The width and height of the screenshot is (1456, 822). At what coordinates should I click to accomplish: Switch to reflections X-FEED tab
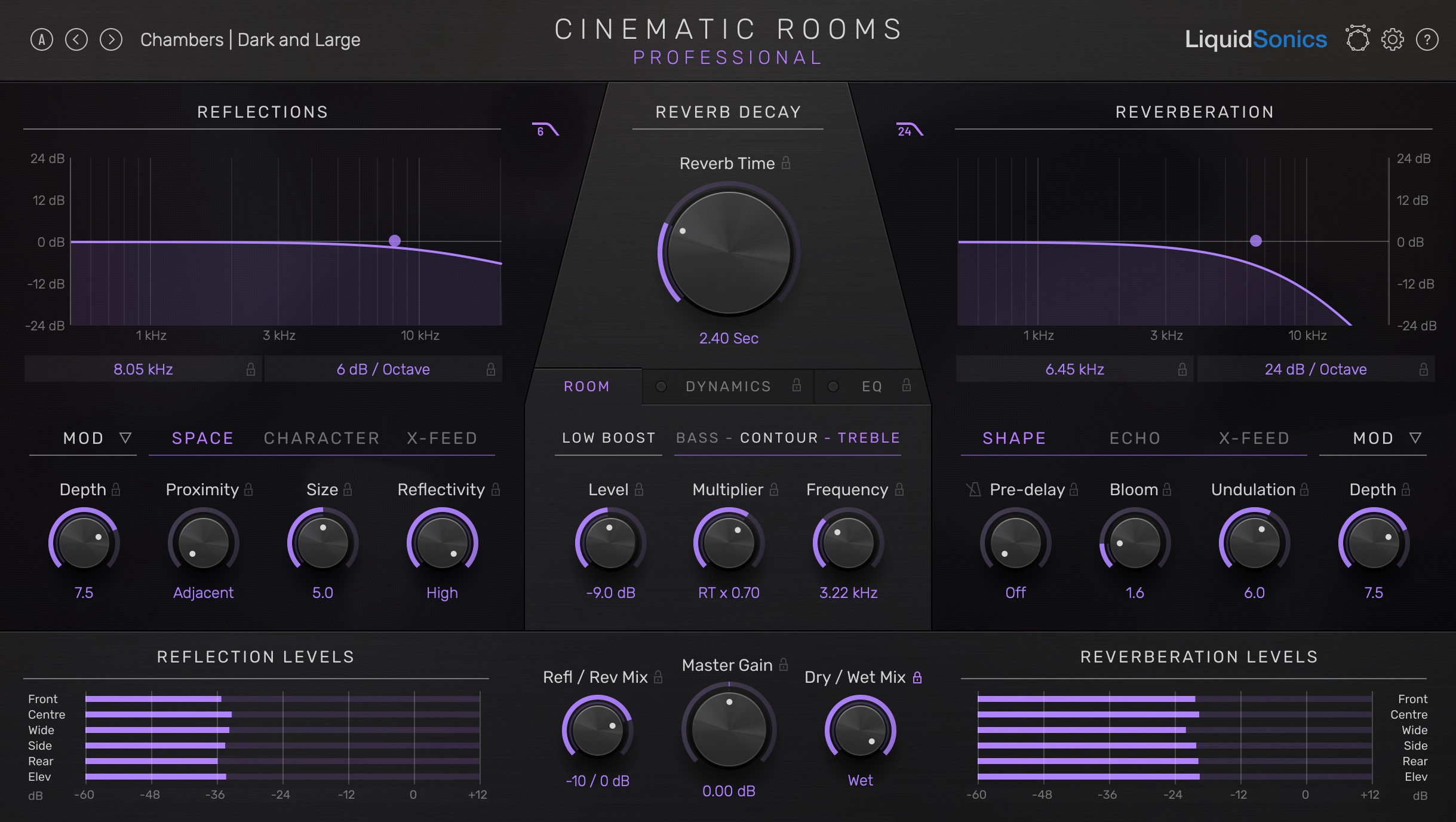(442, 438)
